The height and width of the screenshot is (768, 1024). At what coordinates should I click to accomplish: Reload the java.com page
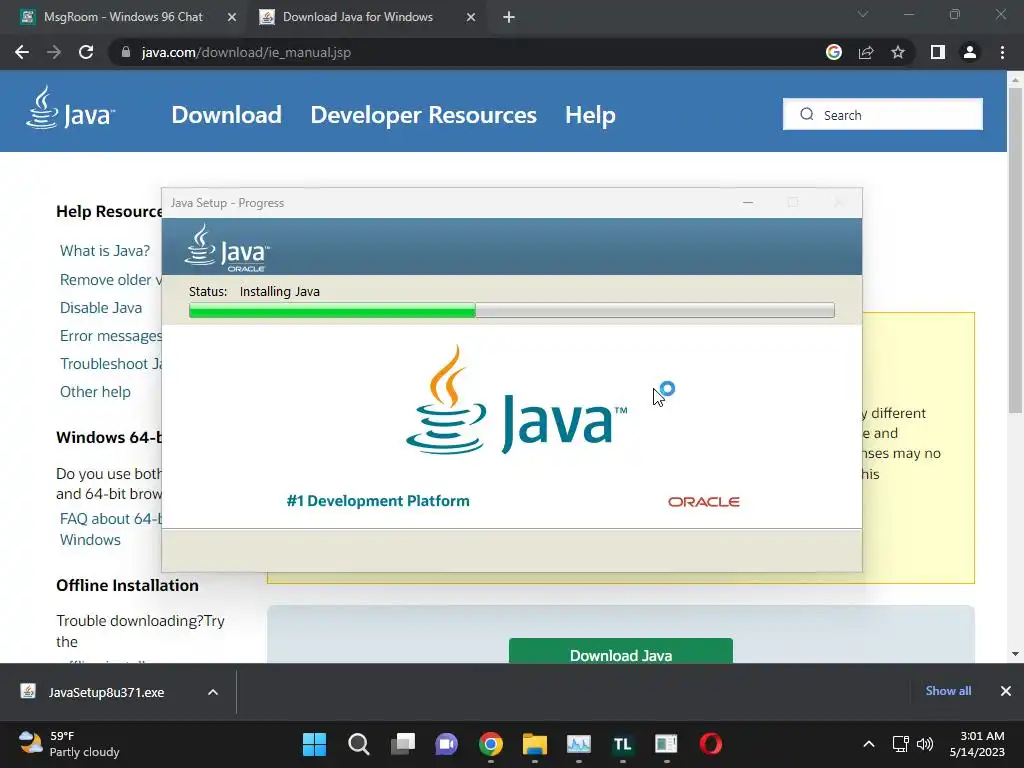[x=86, y=52]
